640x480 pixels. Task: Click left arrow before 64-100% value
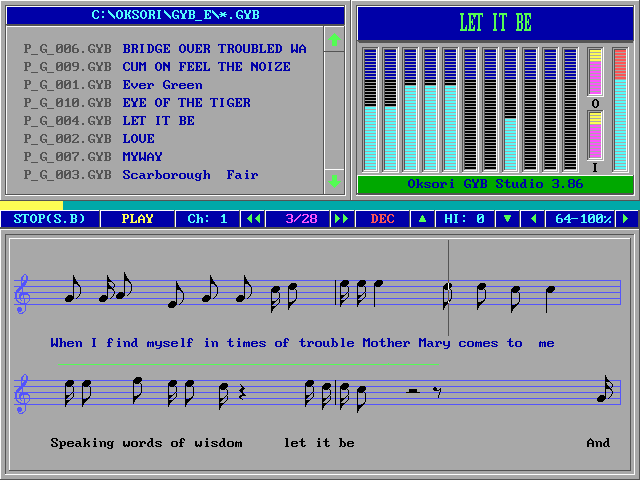[x=533, y=219]
